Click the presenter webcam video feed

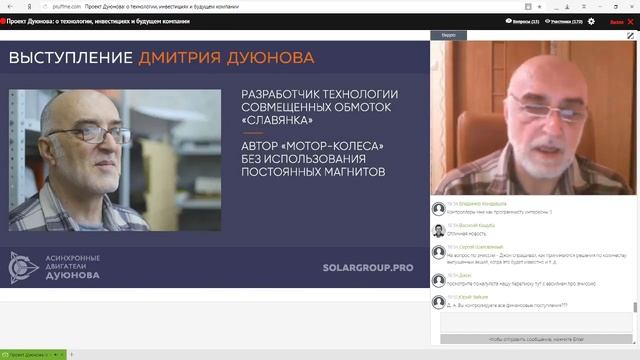(x=533, y=118)
